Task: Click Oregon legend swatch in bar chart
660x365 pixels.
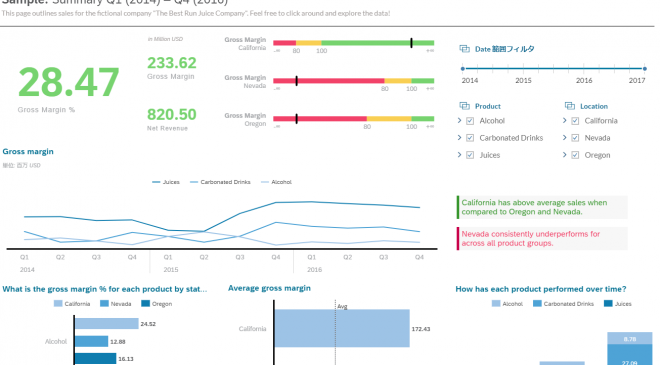Action: point(145,304)
